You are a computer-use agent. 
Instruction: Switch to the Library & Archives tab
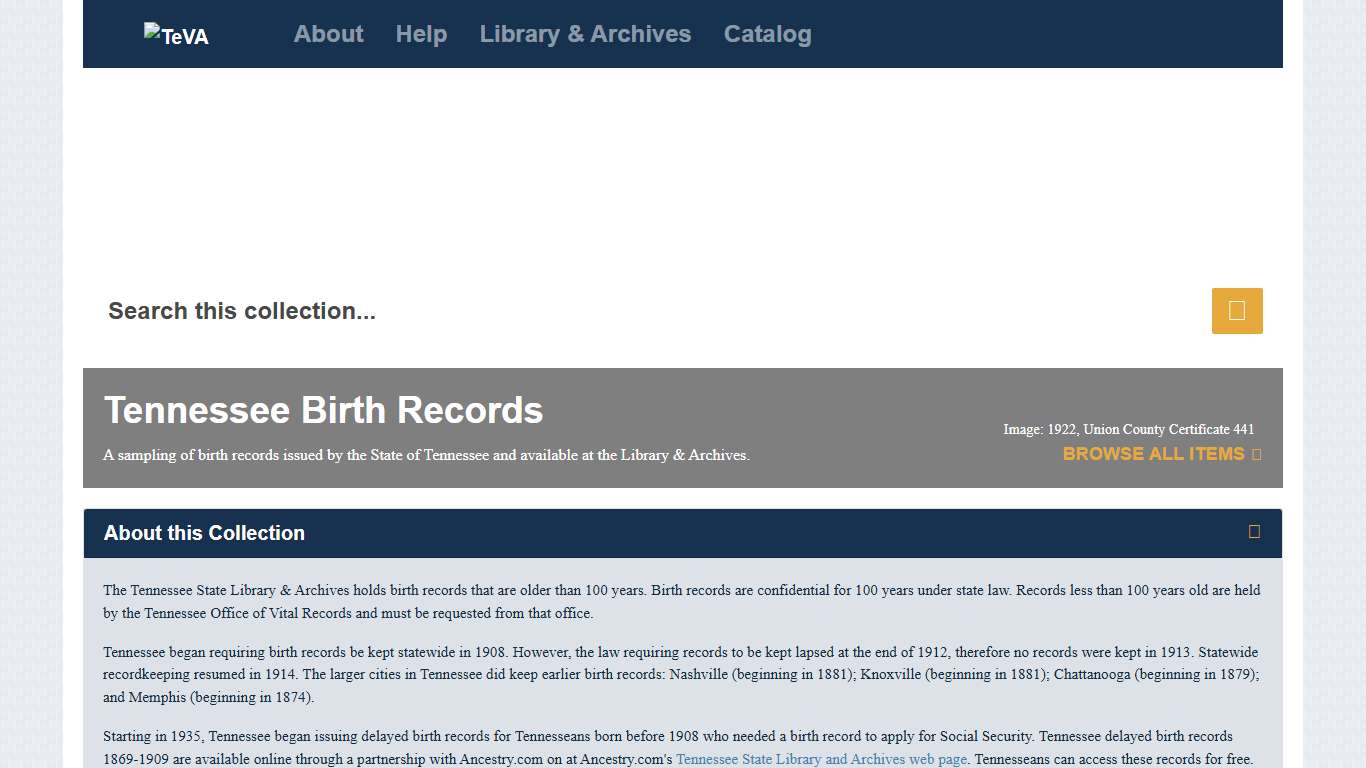(x=585, y=33)
